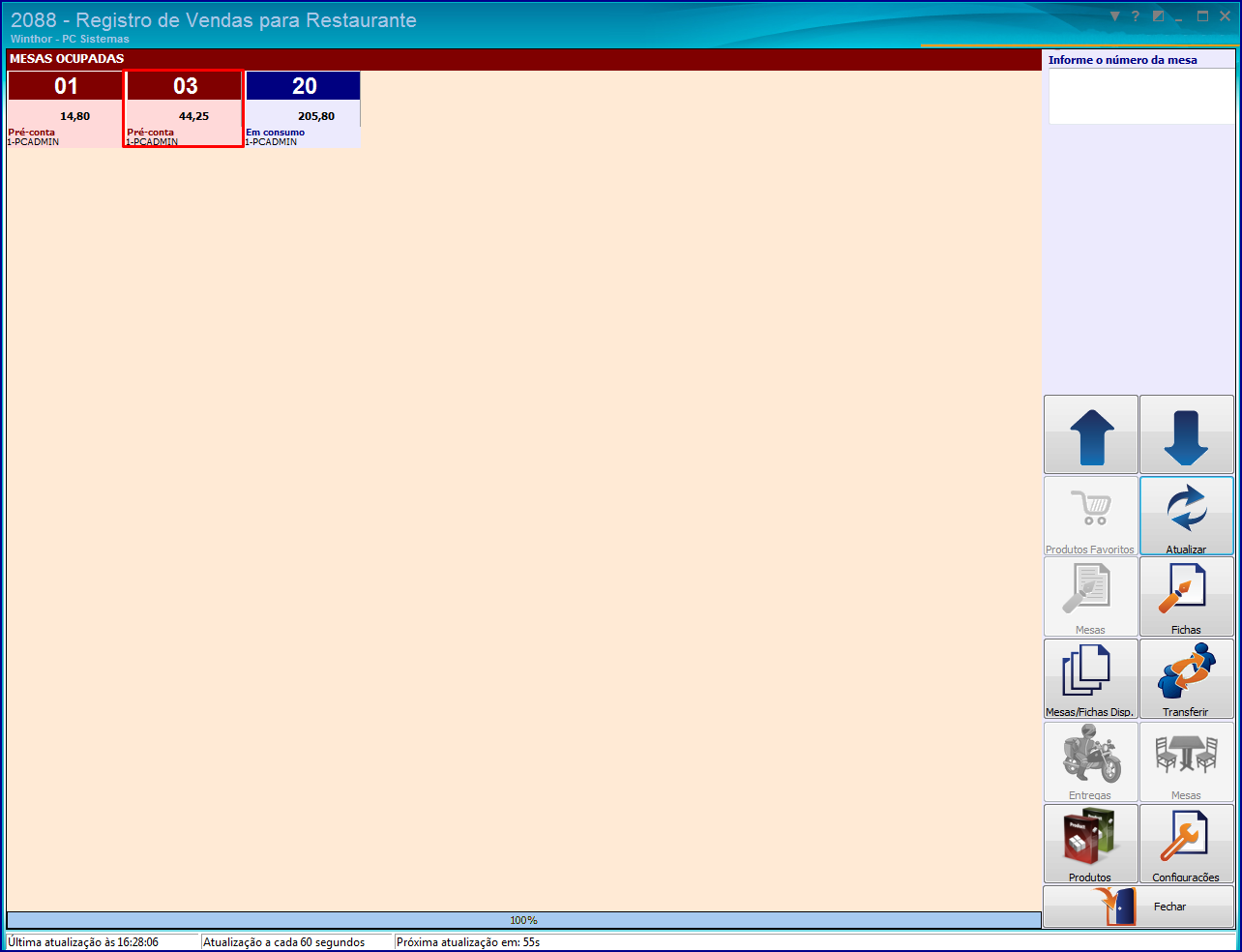Refresh tables with Atualizar button
1242x952 pixels.
tap(1187, 516)
